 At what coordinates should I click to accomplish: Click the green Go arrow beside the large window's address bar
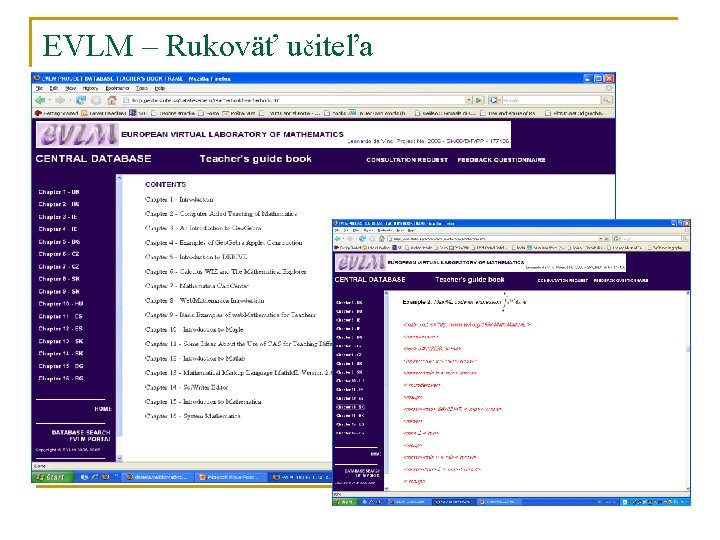479,100
